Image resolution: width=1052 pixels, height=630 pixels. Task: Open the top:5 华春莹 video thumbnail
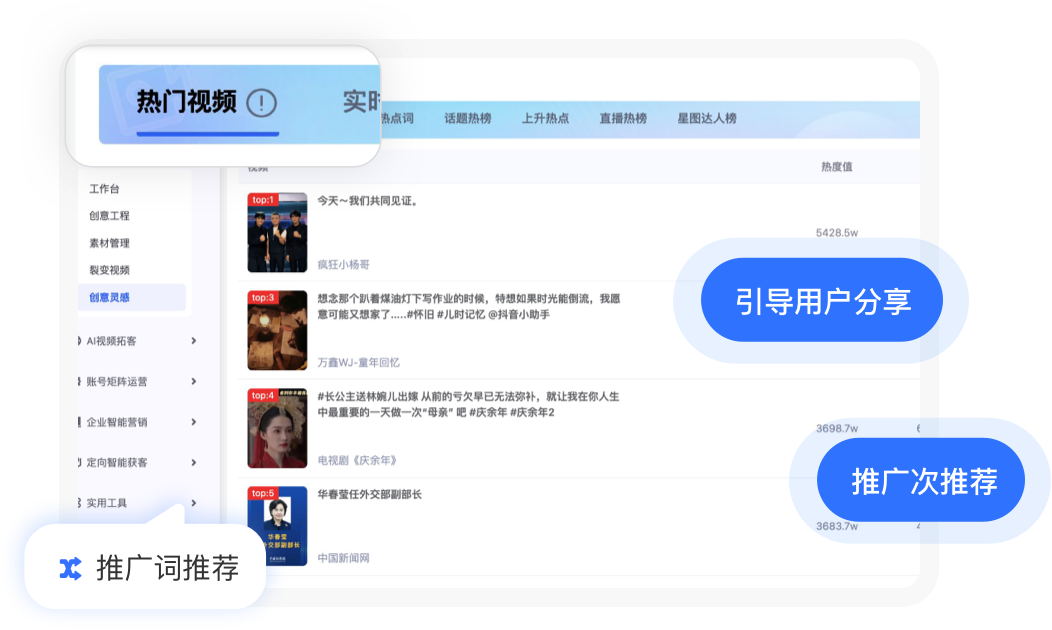277,526
